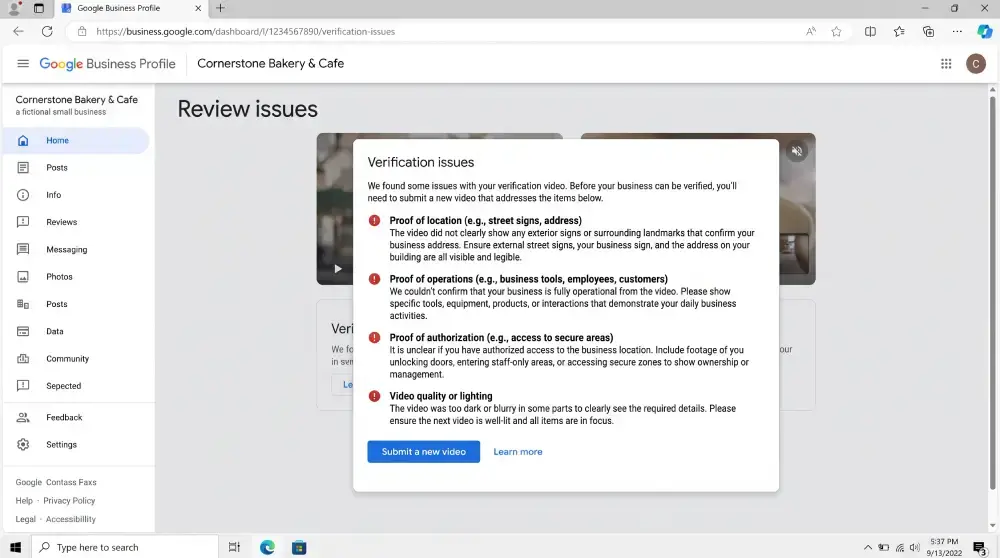Click the Spected icon
Screen dimensions: 1000x558
click(23, 385)
